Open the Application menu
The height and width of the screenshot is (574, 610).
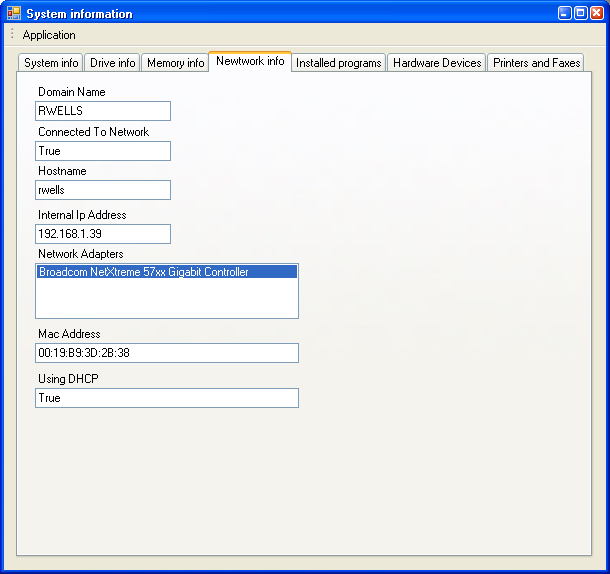(x=49, y=34)
